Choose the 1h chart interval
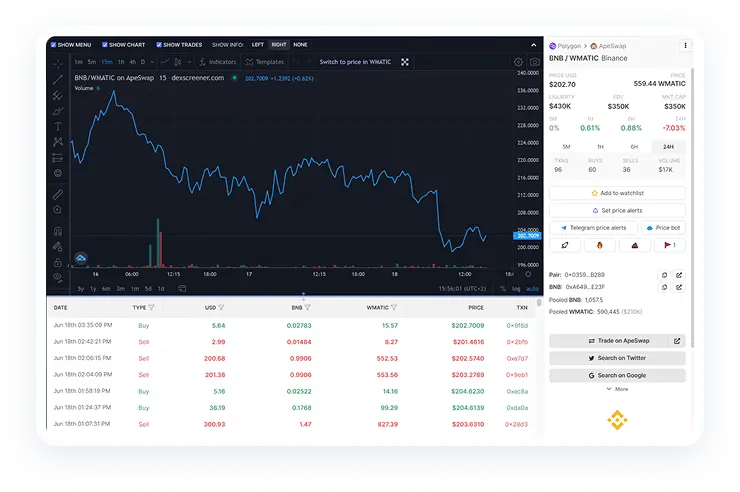The width and height of the screenshot is (740, 492). (121, 62)
